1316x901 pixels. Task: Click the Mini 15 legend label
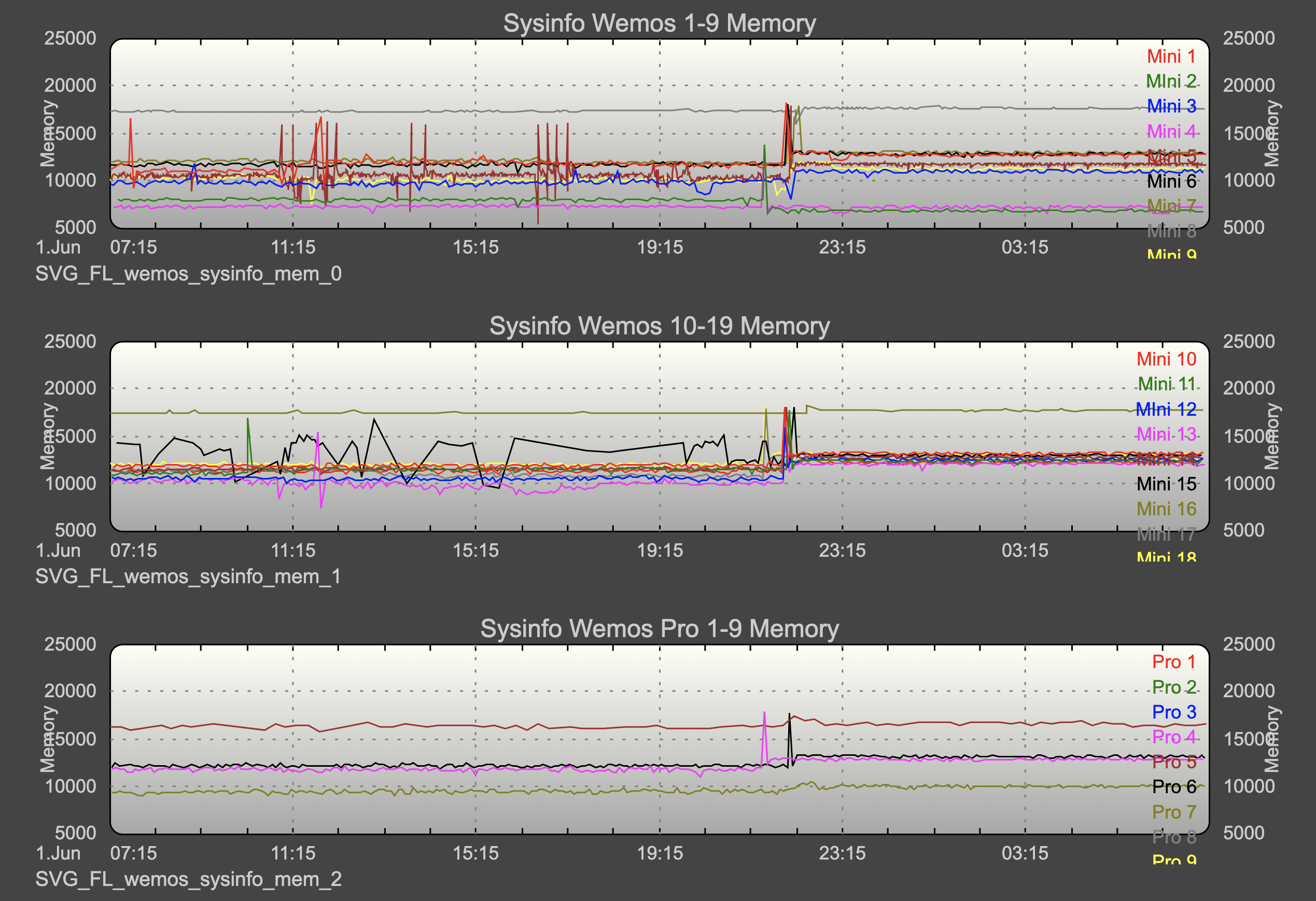[x=1166, y=484]
